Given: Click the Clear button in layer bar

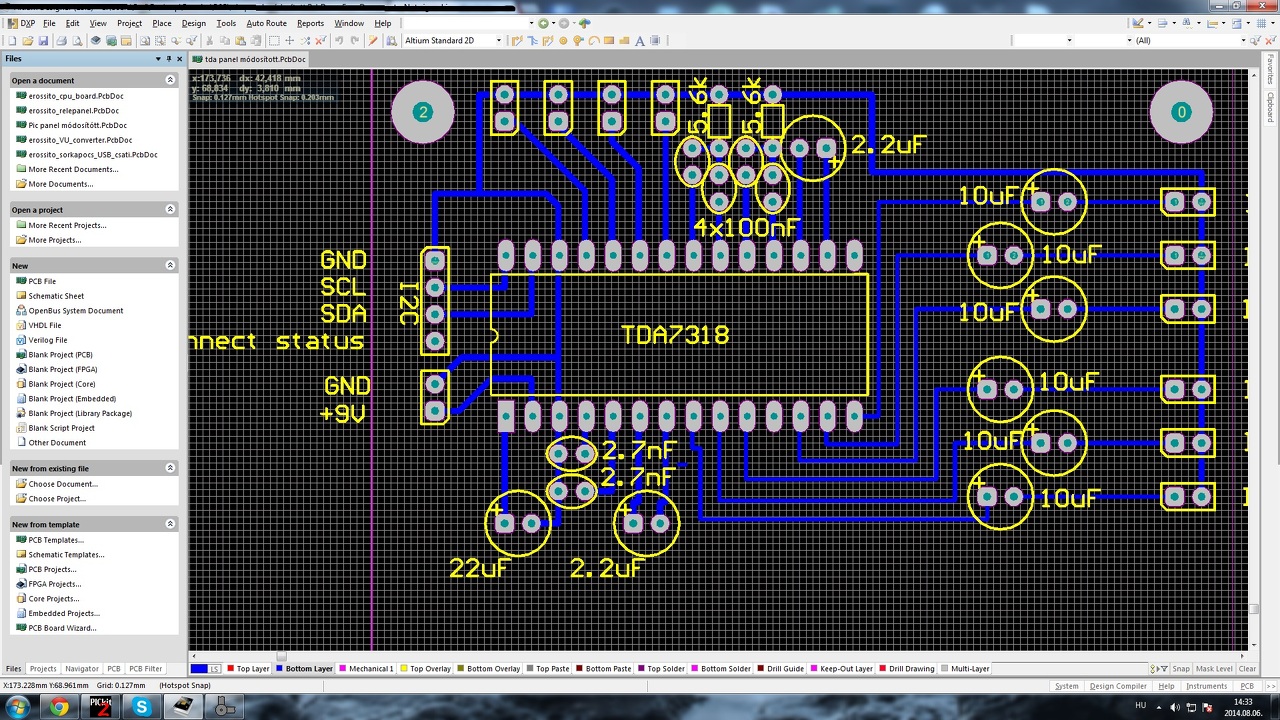Looking at the screenshot, I should [1247, 669].
